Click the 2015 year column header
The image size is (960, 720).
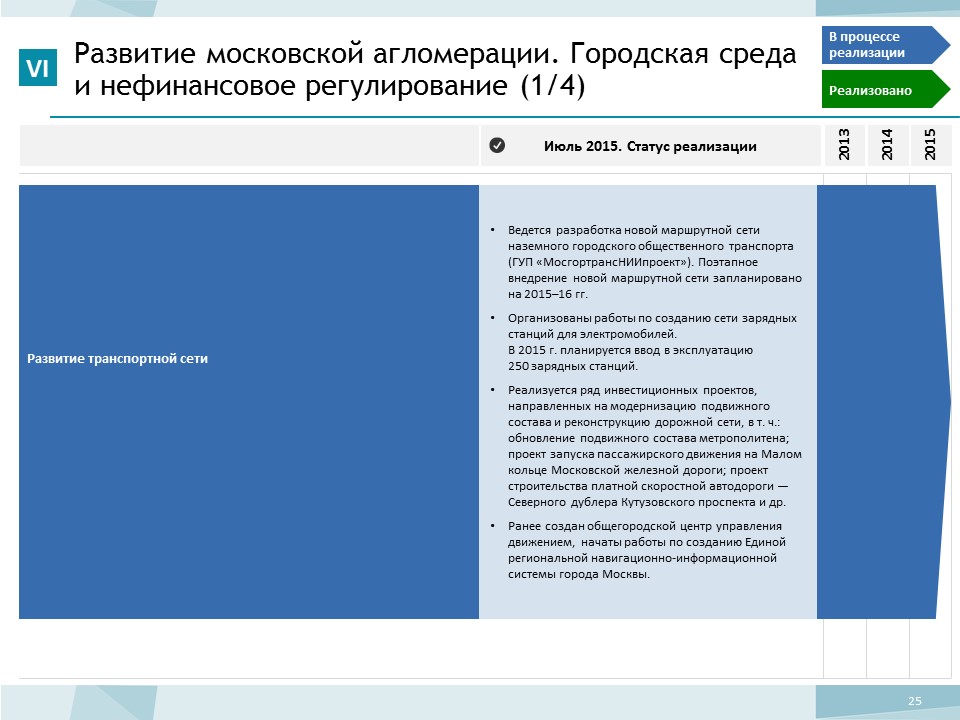[x=931, y=145]
